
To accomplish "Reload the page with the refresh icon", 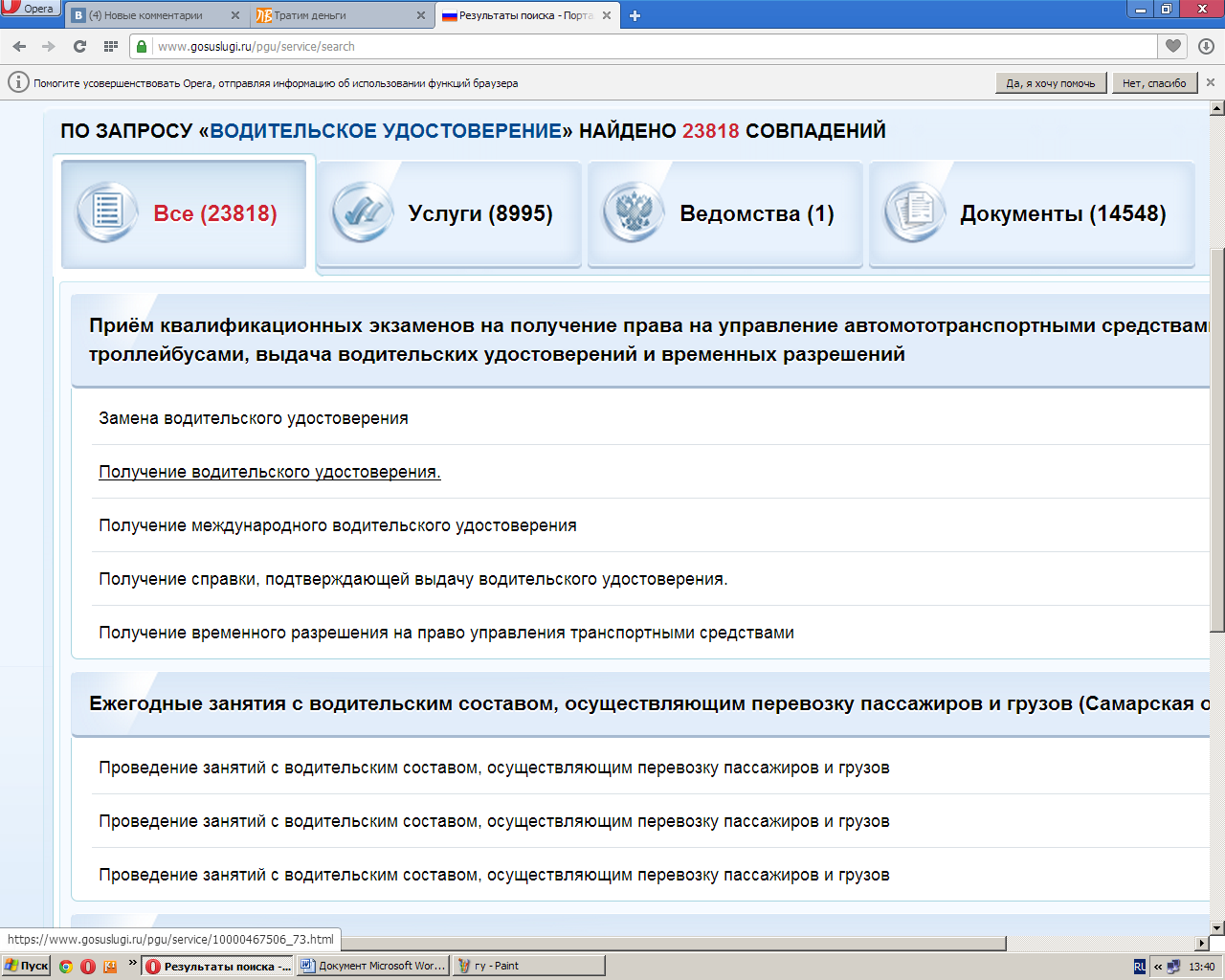I will point(79,46).
